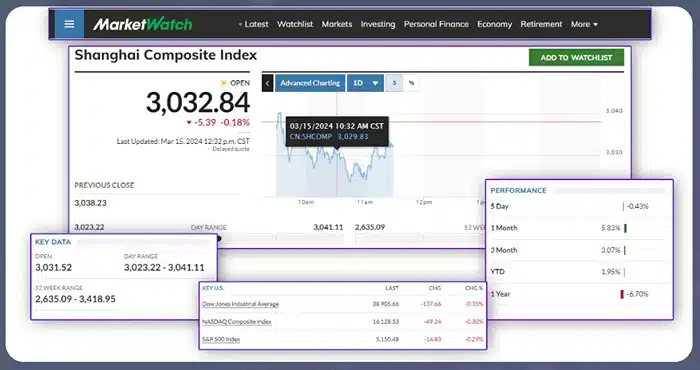Open Advanced Charting
This screenshot has width=700, height=370.
[310, 83]
